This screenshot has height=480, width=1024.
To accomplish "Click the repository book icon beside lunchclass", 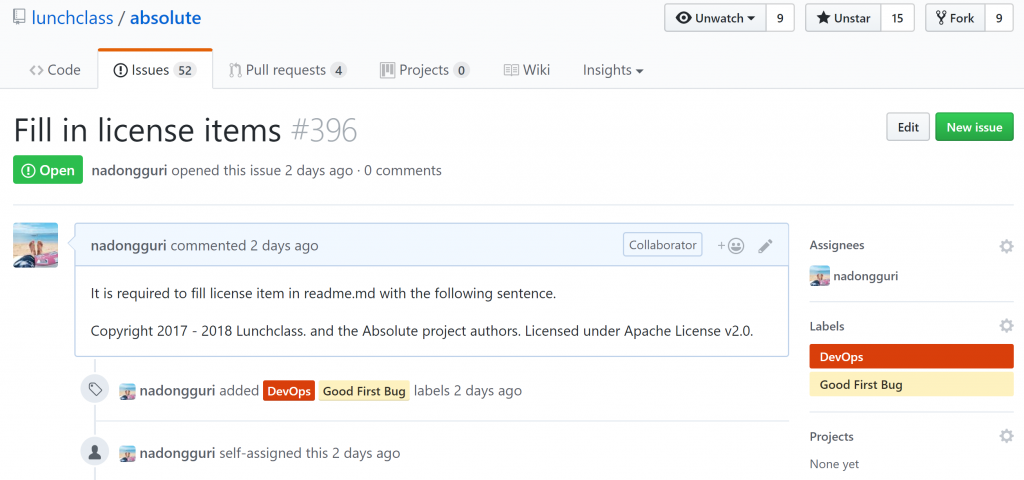I will (20, 18).
